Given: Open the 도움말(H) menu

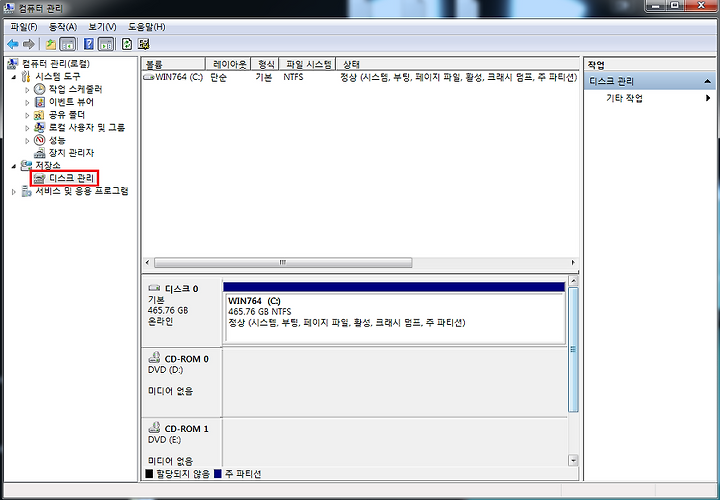Looking at the screenshot, I should click(146, 27).
